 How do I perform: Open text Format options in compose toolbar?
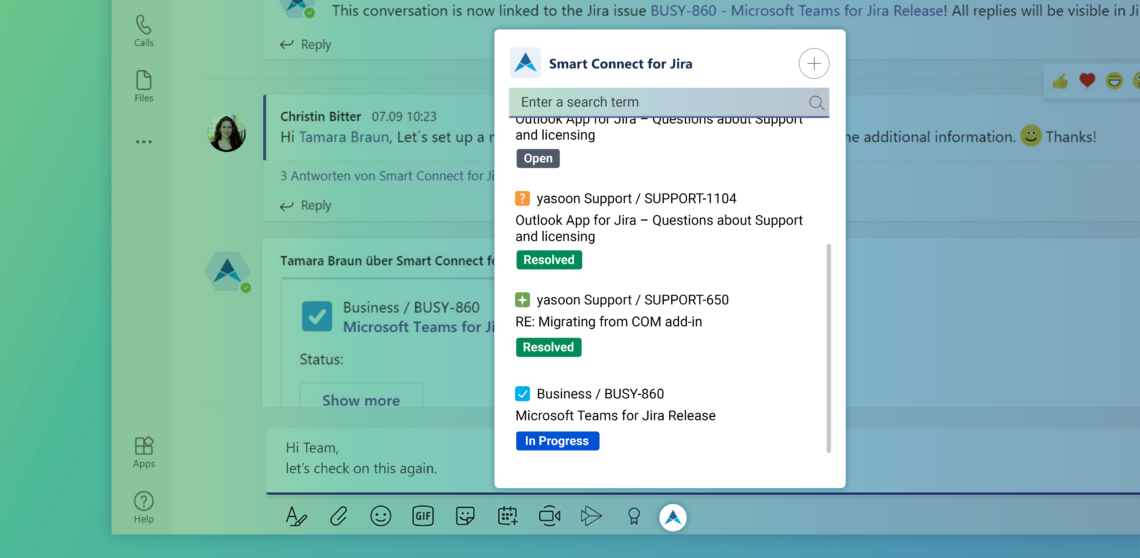(x=296, y=517)
